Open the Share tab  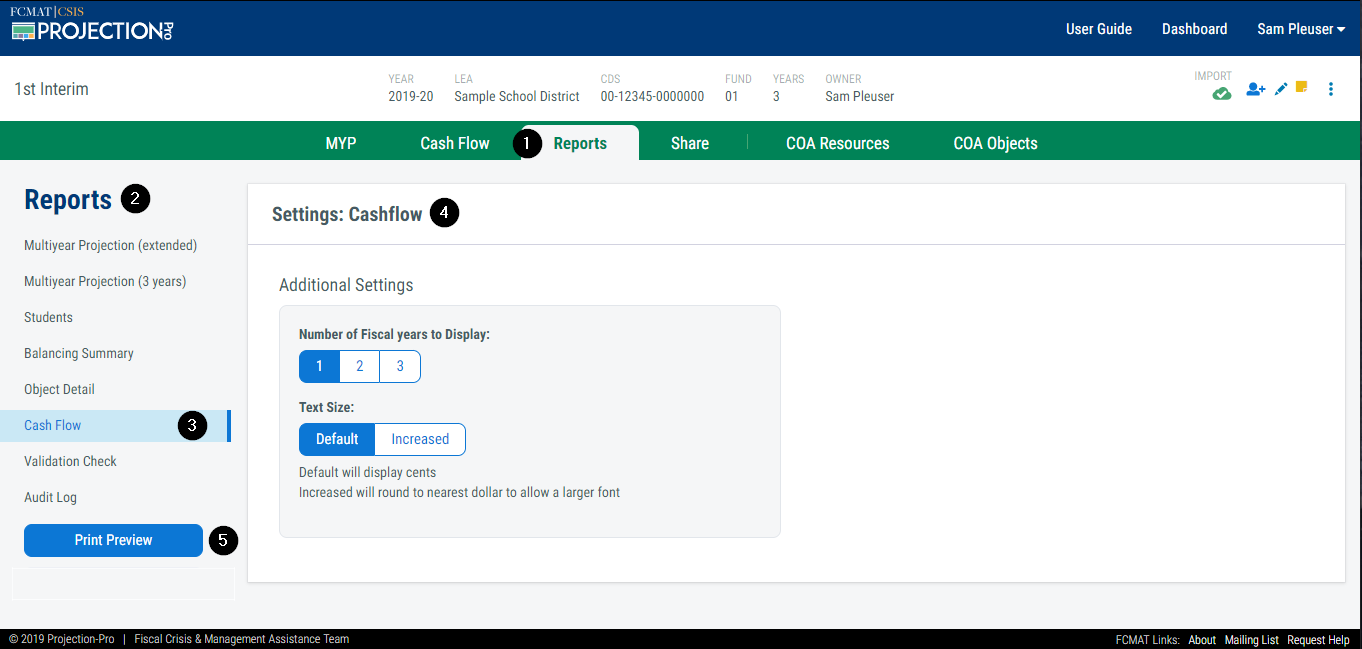point(690,143)
